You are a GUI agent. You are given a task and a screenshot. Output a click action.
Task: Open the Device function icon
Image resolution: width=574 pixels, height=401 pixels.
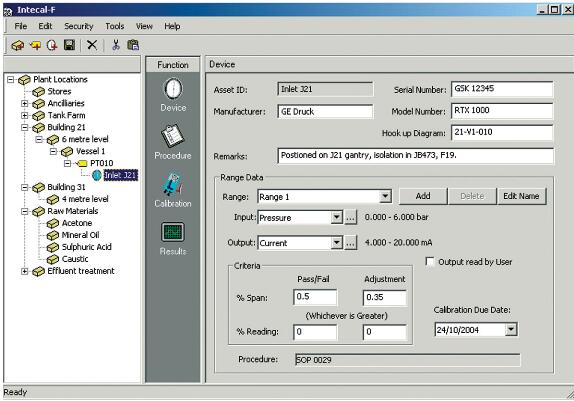173,89
